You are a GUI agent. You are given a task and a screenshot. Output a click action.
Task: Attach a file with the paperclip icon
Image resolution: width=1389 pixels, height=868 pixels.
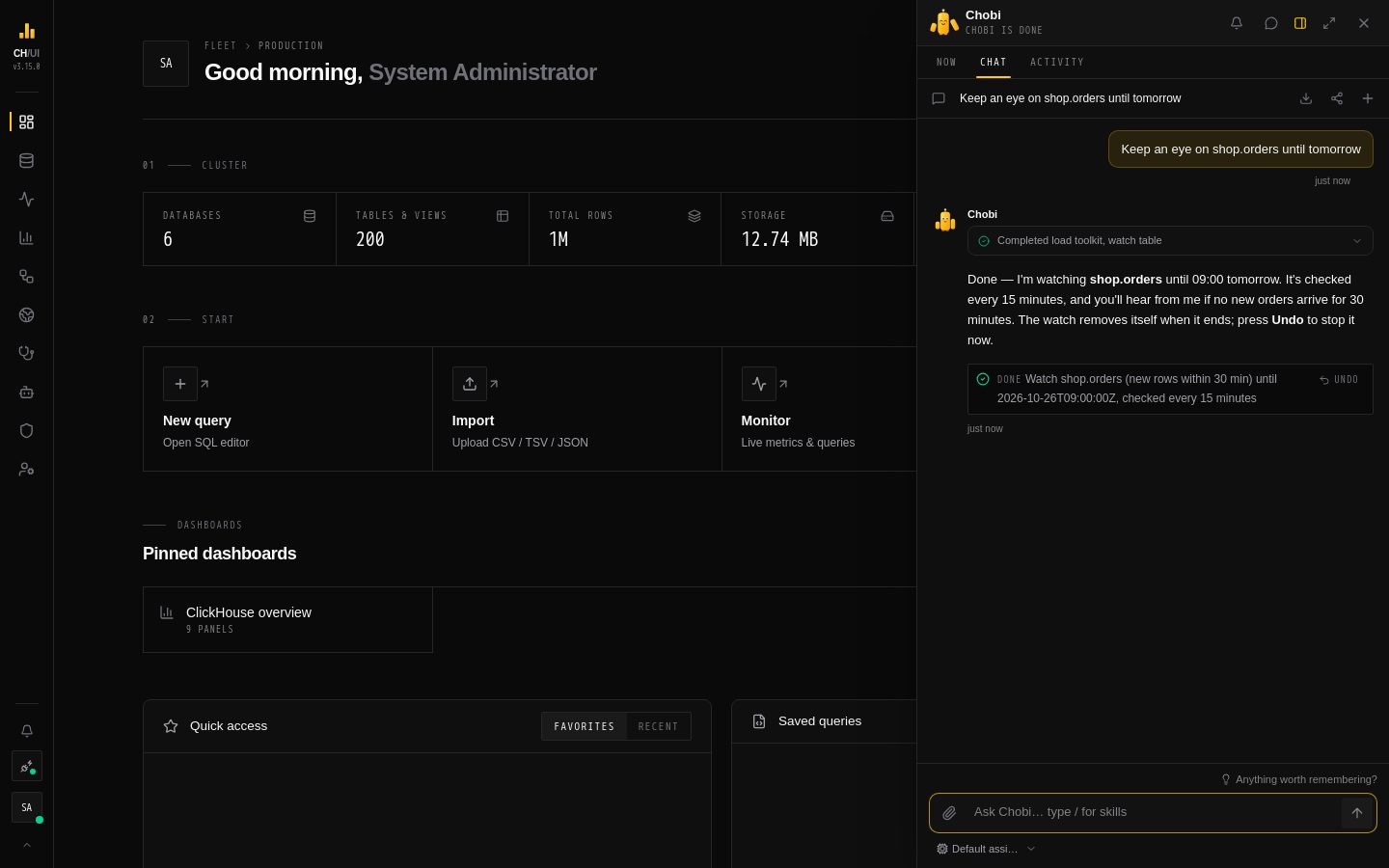949,813
